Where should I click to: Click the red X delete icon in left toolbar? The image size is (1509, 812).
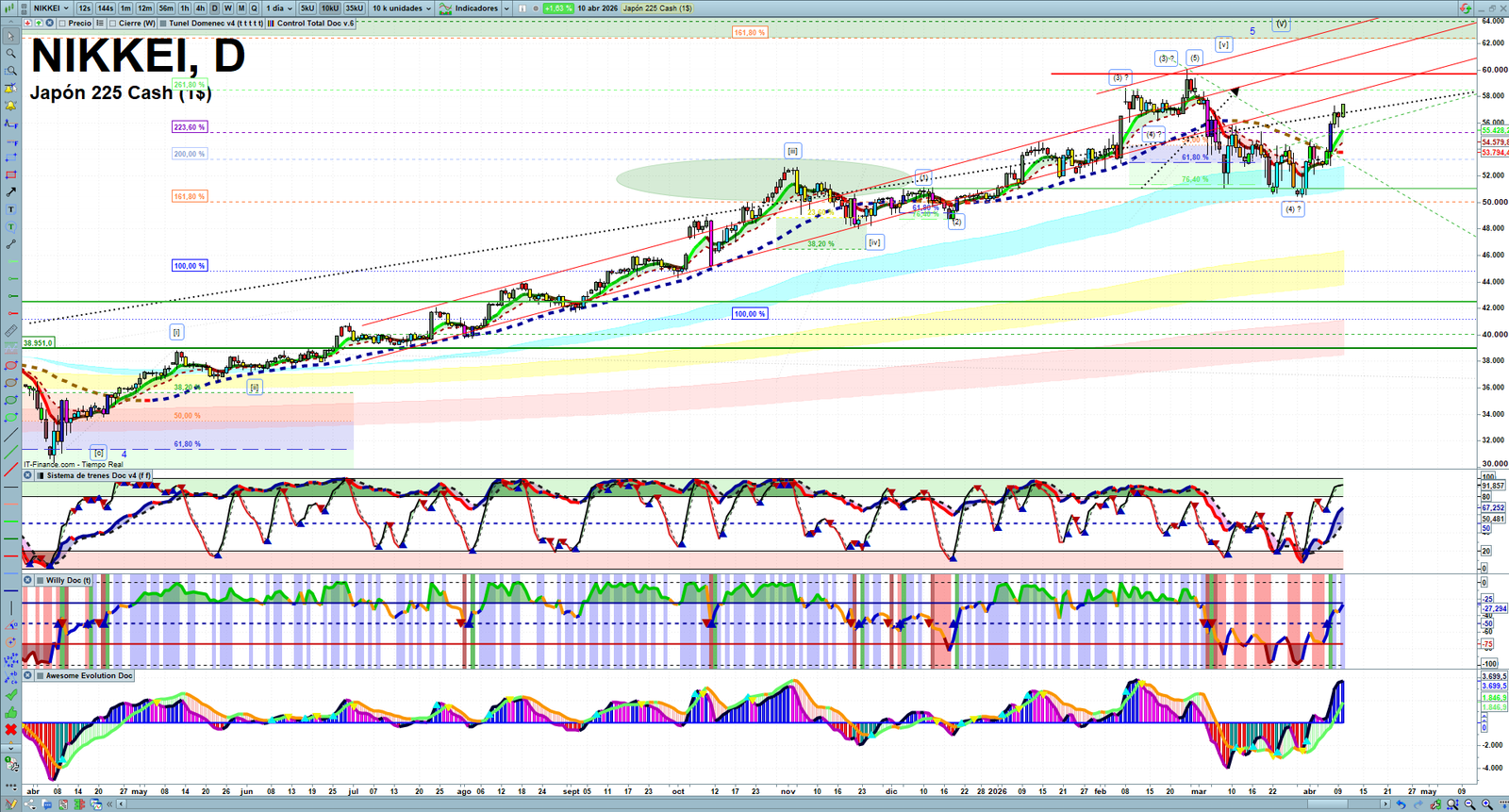click(10, 730)
